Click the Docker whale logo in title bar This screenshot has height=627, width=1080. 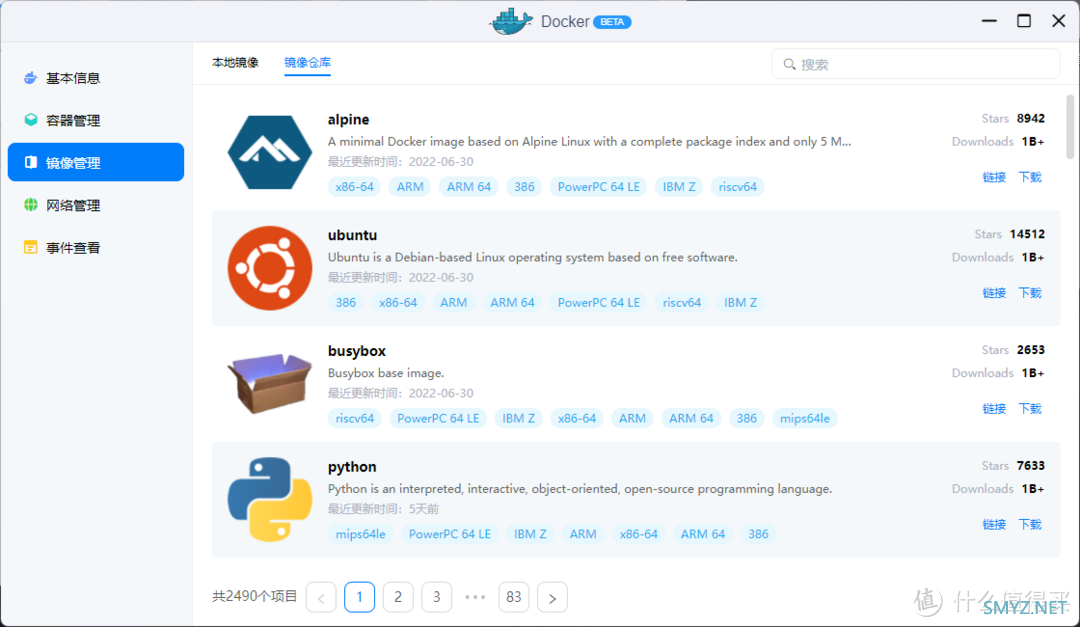coord(511,22)
